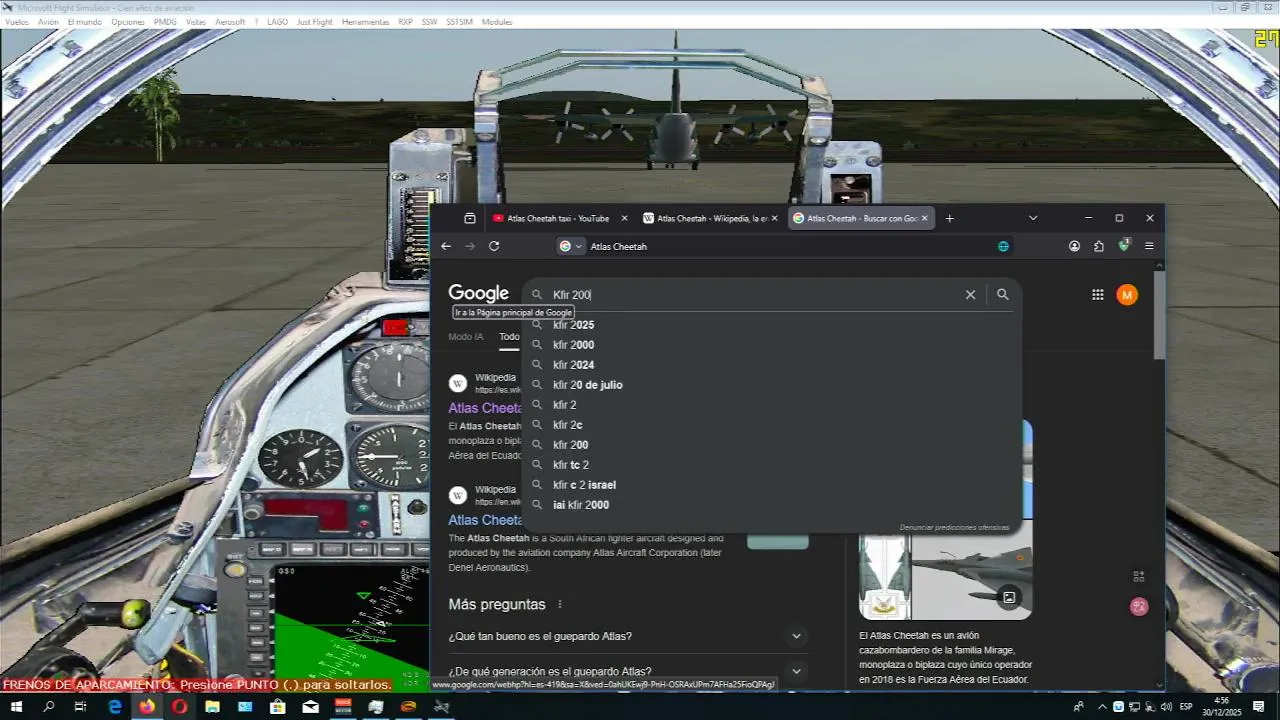Open the first Wikipedia Atlas Cheetah result
The height and width of the screenshot is (720, 1280).
click(485, 408)
